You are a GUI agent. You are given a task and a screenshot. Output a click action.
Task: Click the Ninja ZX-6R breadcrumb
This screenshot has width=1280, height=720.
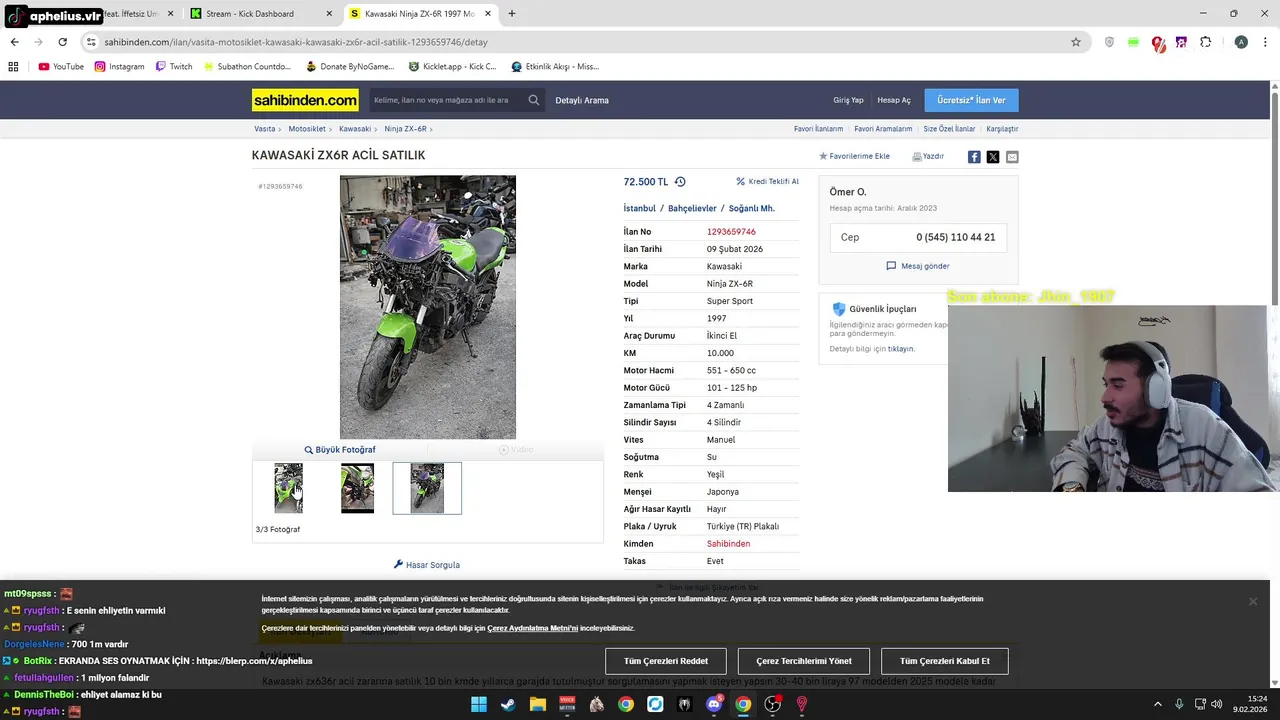pos(405,129)
